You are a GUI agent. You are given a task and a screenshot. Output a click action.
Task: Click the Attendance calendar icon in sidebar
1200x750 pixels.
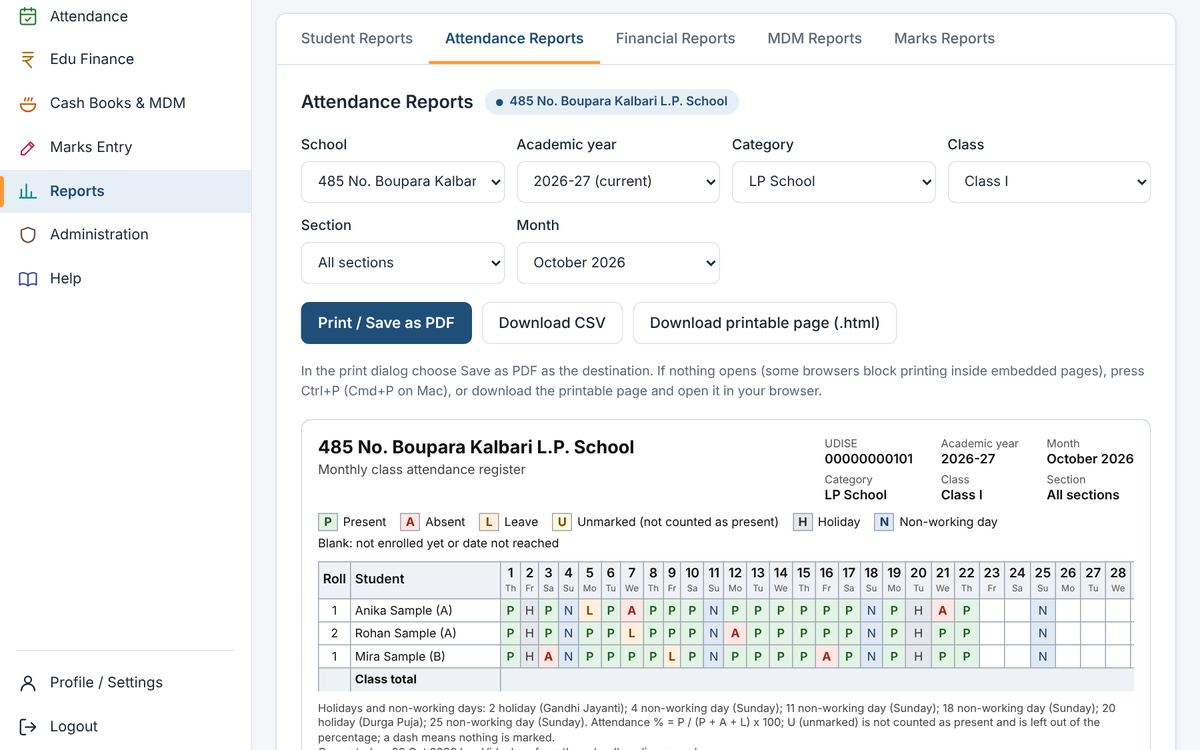[28, 16]
